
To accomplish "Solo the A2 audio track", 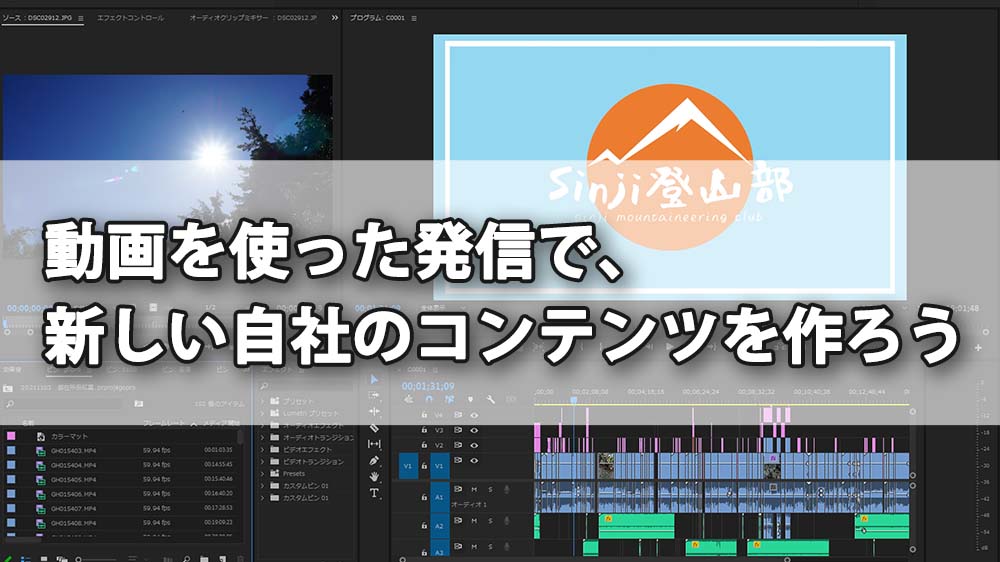I will click(x=490, y=521).
